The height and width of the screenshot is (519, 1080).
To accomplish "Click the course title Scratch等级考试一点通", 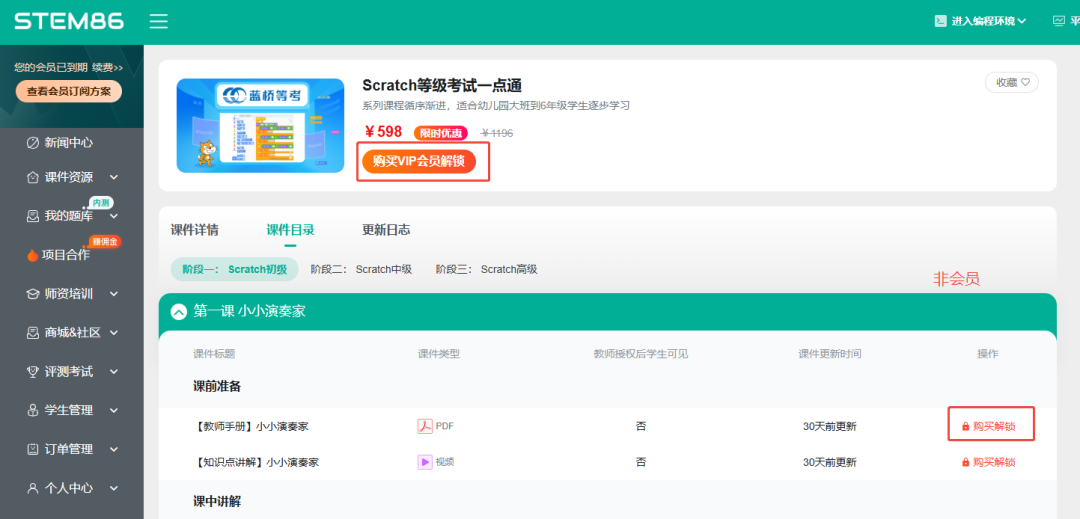I will pos(442,85).
